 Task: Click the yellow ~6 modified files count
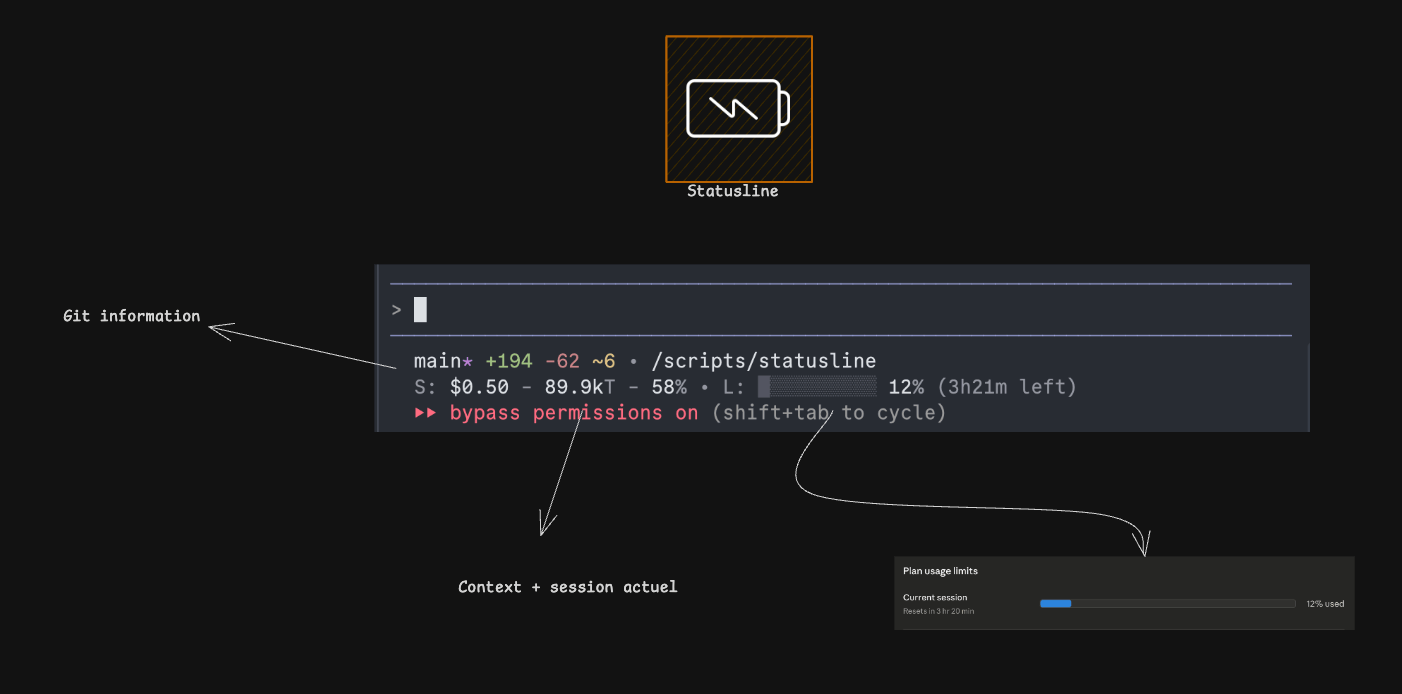click(603, 361)
